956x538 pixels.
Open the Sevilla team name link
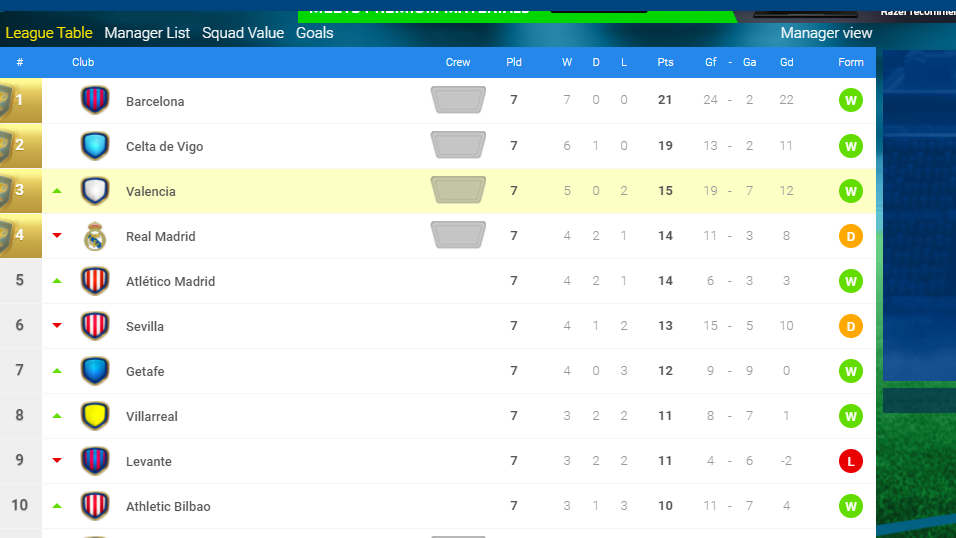click(x=144, y=326)
